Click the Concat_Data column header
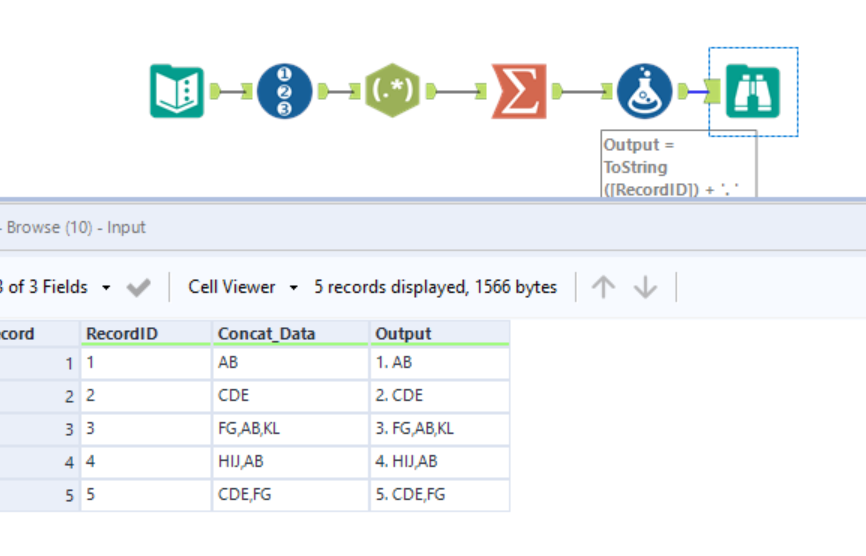The width and height of the screenshot is (866, 556). tap(290, 334)
